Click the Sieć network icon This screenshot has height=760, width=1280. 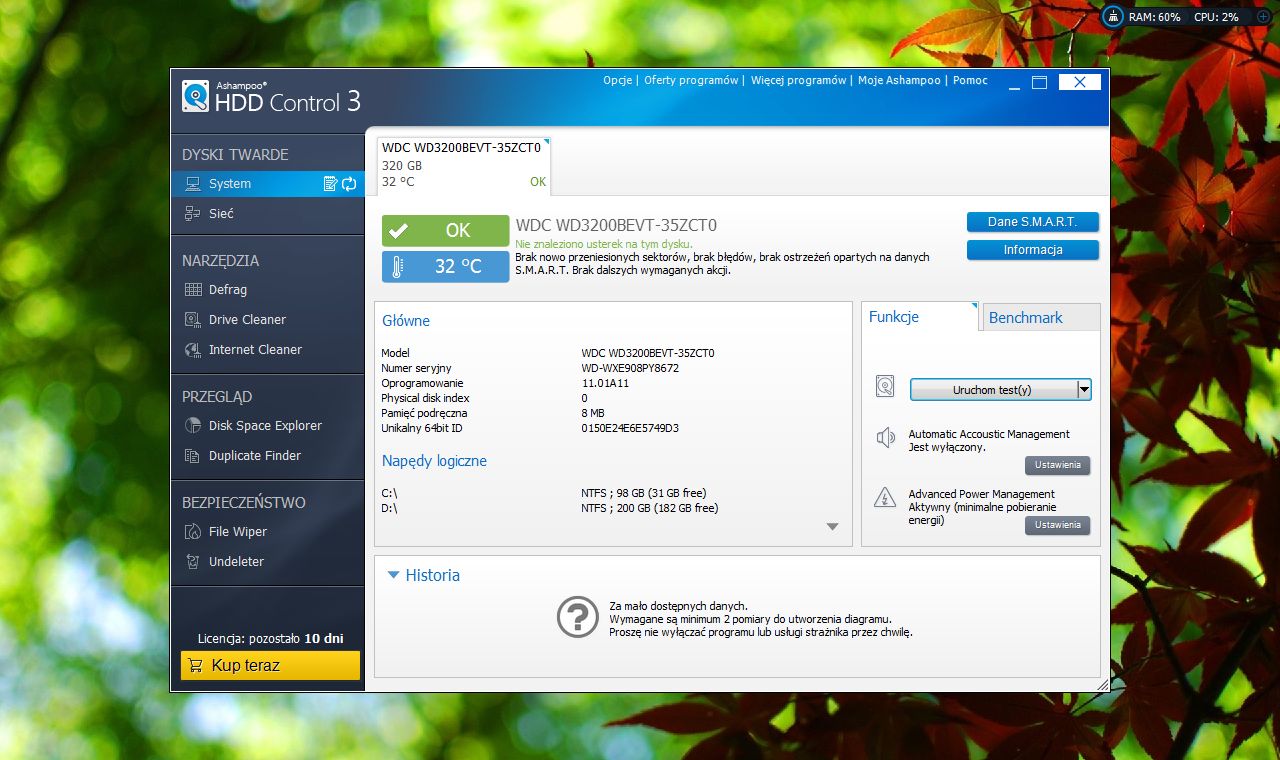coord(193,214)
